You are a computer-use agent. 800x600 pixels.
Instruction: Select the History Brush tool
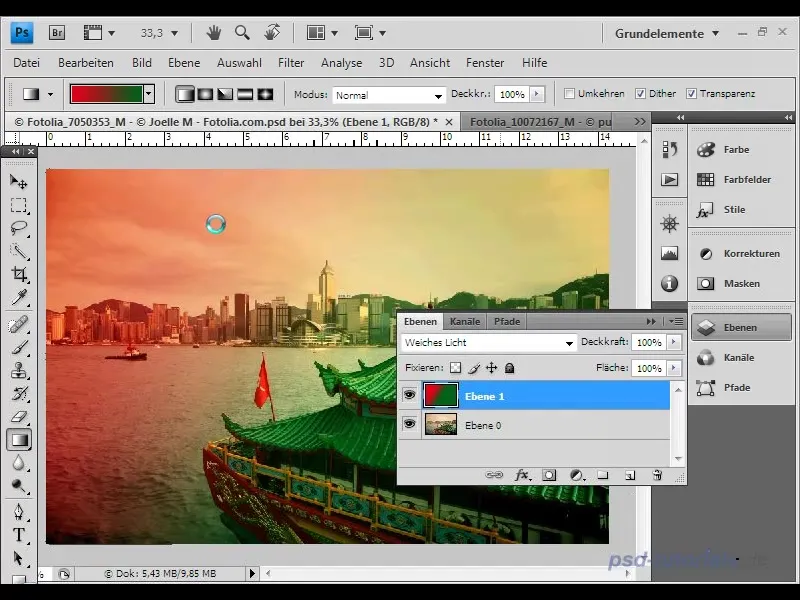(x=19, y=393)
